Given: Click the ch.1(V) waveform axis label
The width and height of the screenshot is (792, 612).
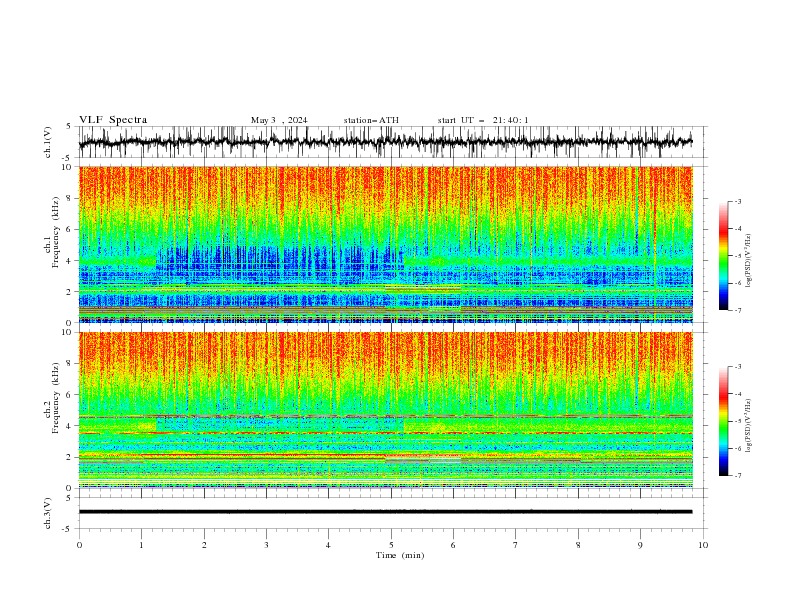Looking at the screenshot, I should (48, 142).
